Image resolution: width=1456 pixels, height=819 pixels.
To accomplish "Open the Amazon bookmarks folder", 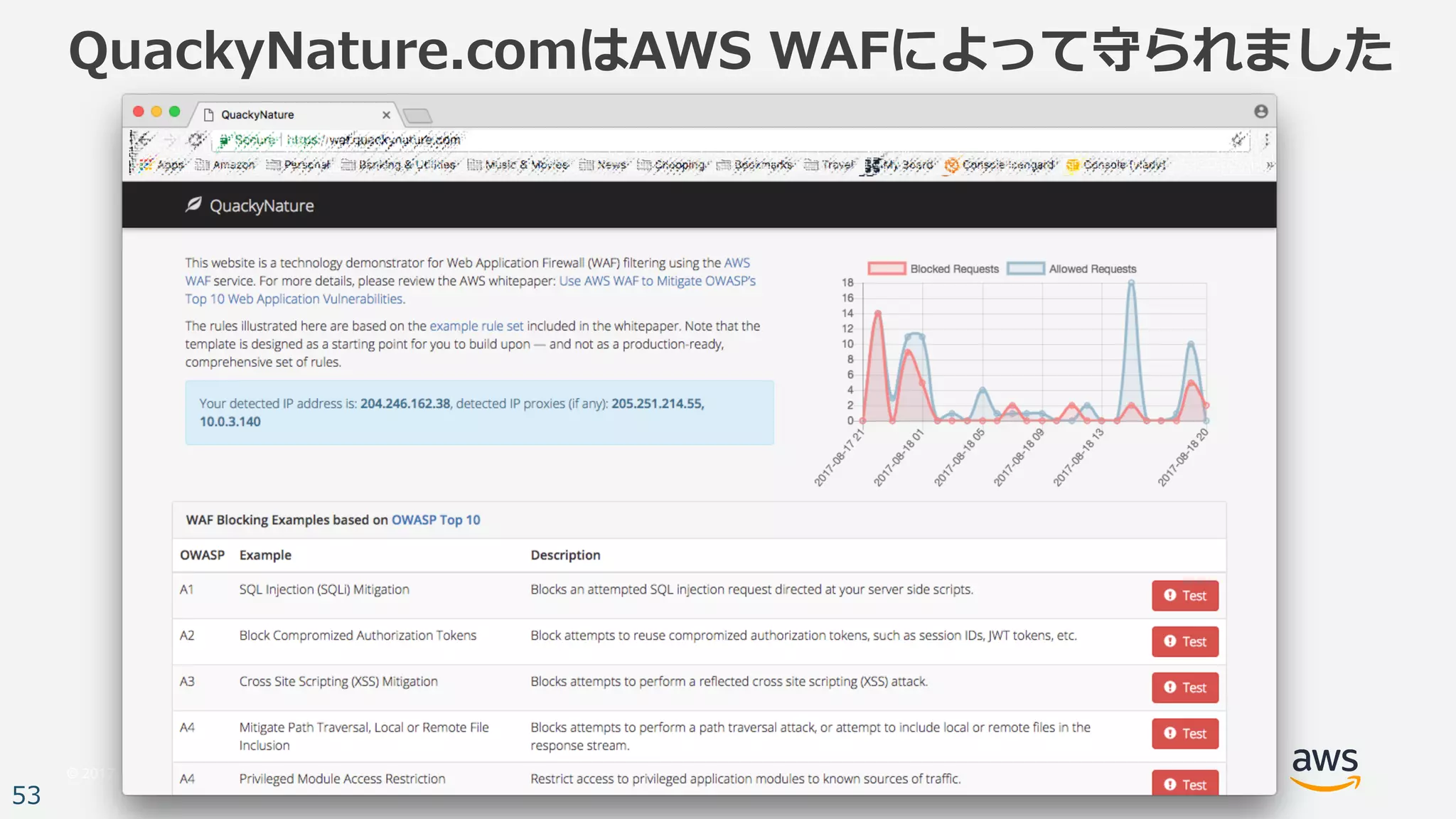I will [225, 165].
